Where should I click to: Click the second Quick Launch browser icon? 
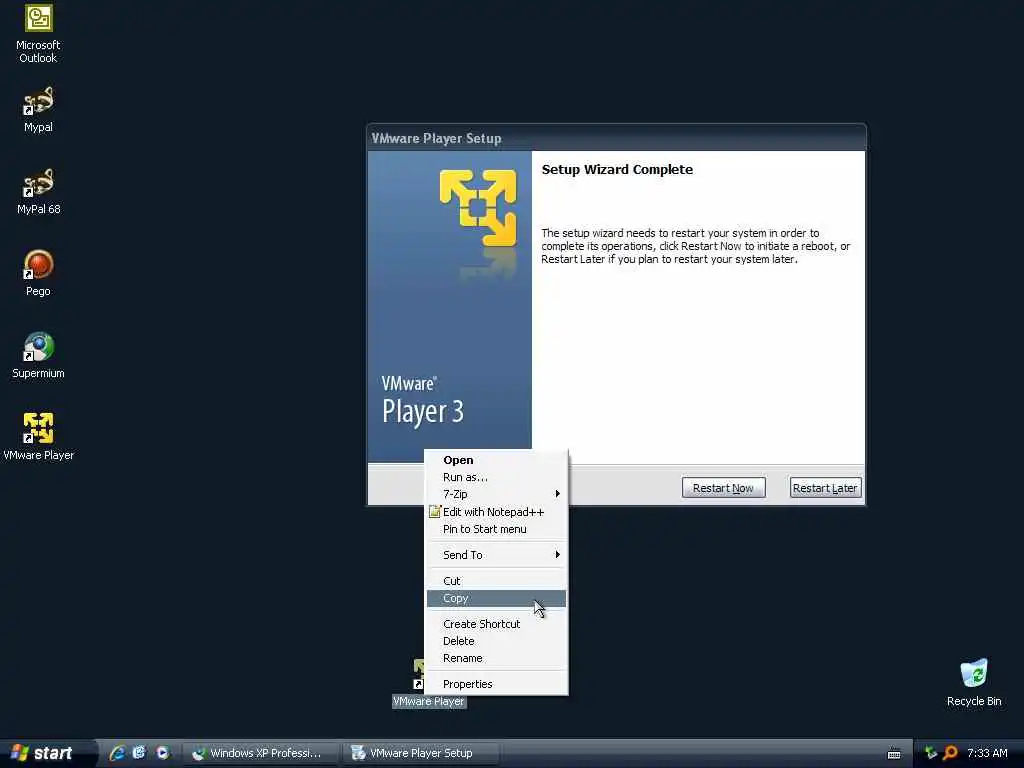point(139,753)
